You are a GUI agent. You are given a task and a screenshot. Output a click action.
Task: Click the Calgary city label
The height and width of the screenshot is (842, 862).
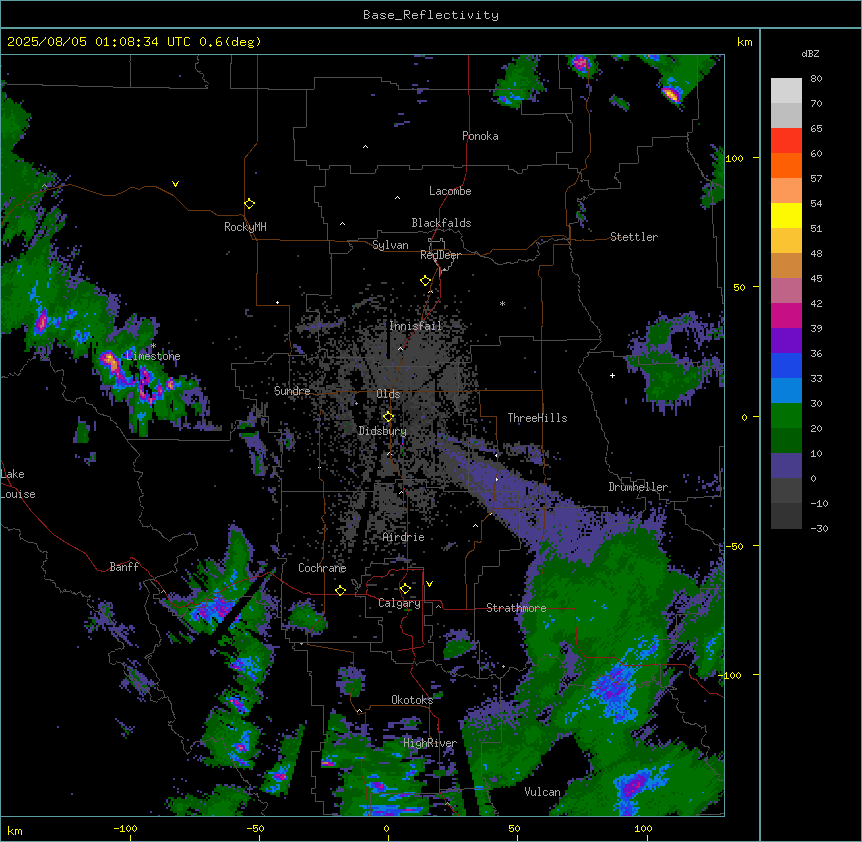point(399,603)
